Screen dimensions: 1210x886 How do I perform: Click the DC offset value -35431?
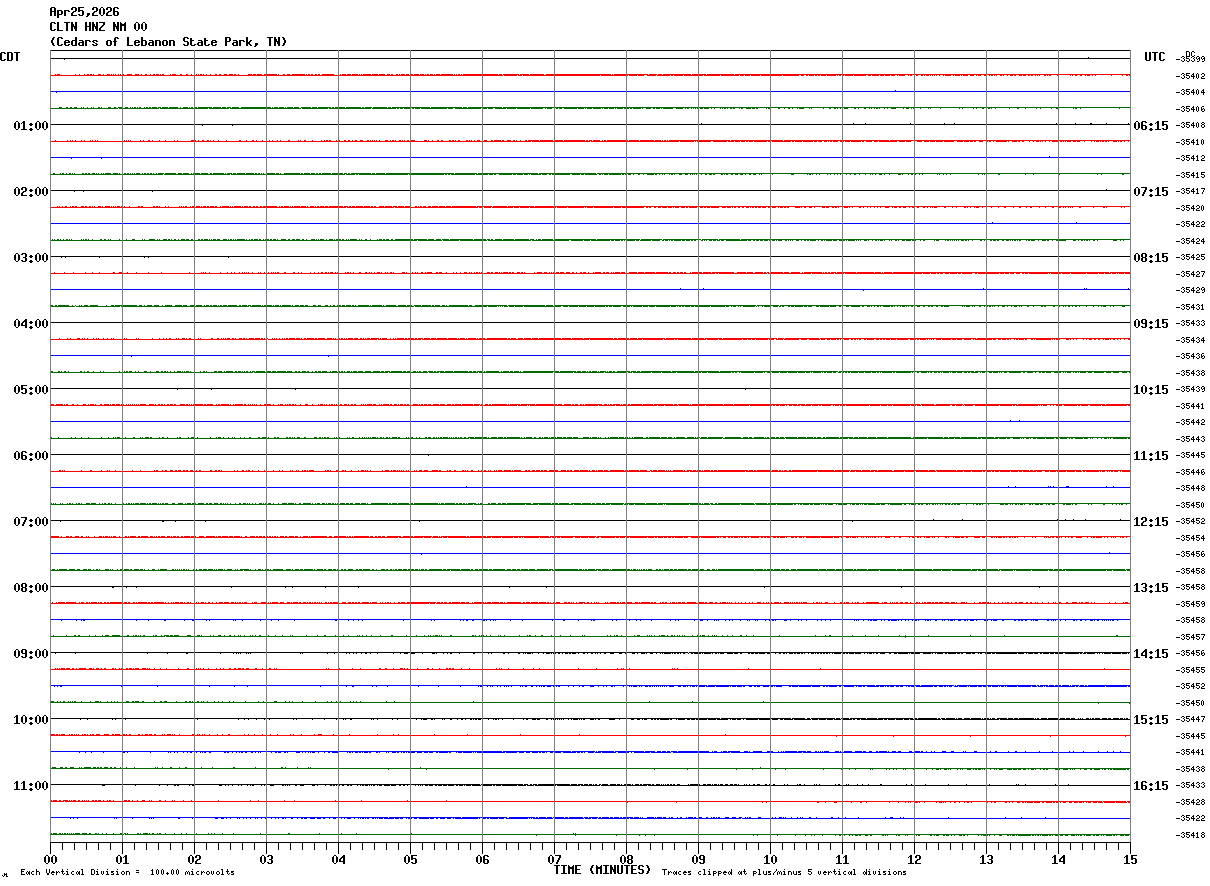point(1191,307)
